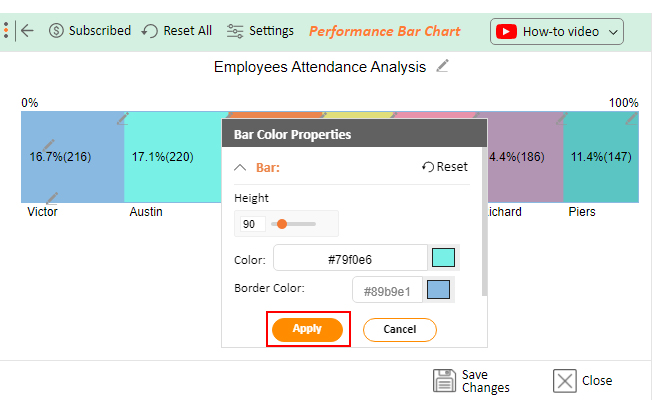Viewport: 652px width, 413px height.
Task: Edit chart title with pencil icon
Action: pyautogui.click(x=442, y=66)
